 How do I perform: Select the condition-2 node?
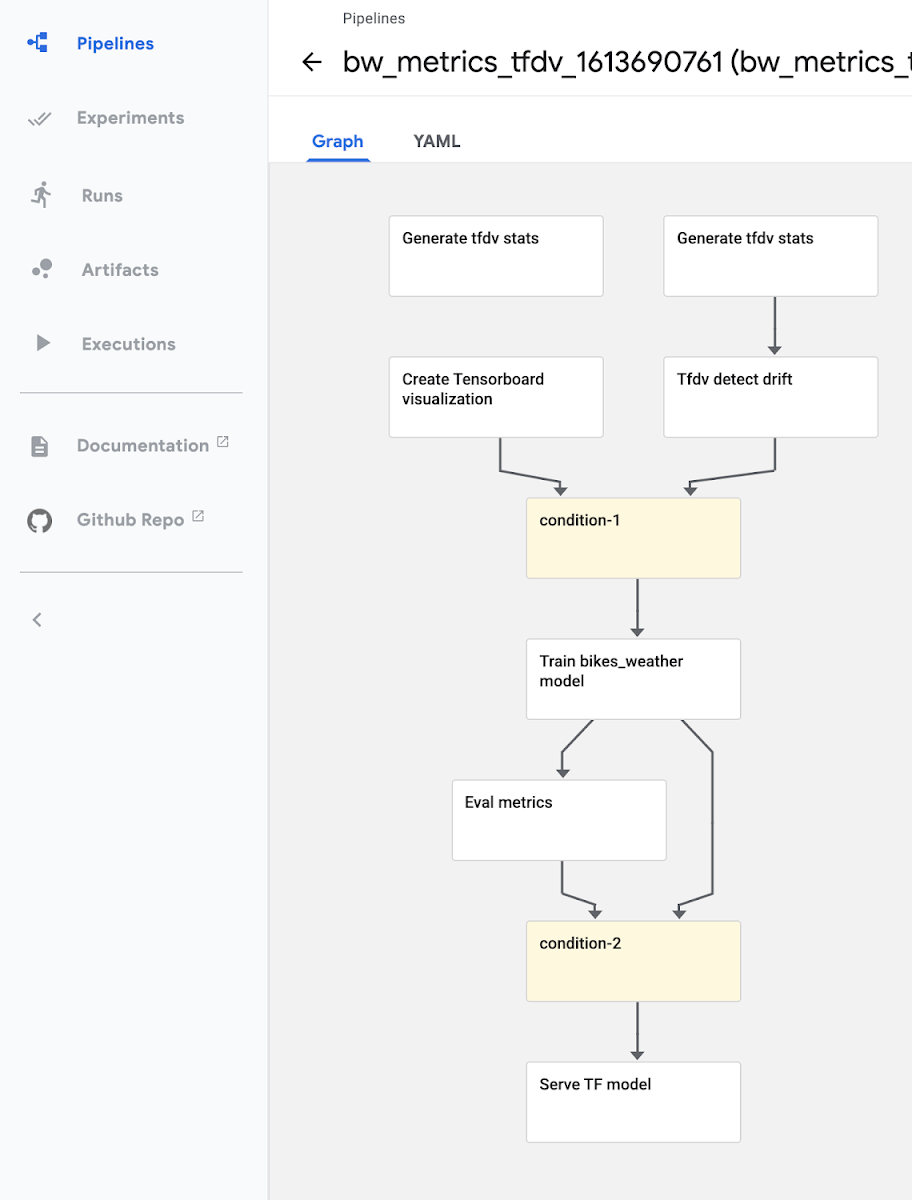click(634, 961)
